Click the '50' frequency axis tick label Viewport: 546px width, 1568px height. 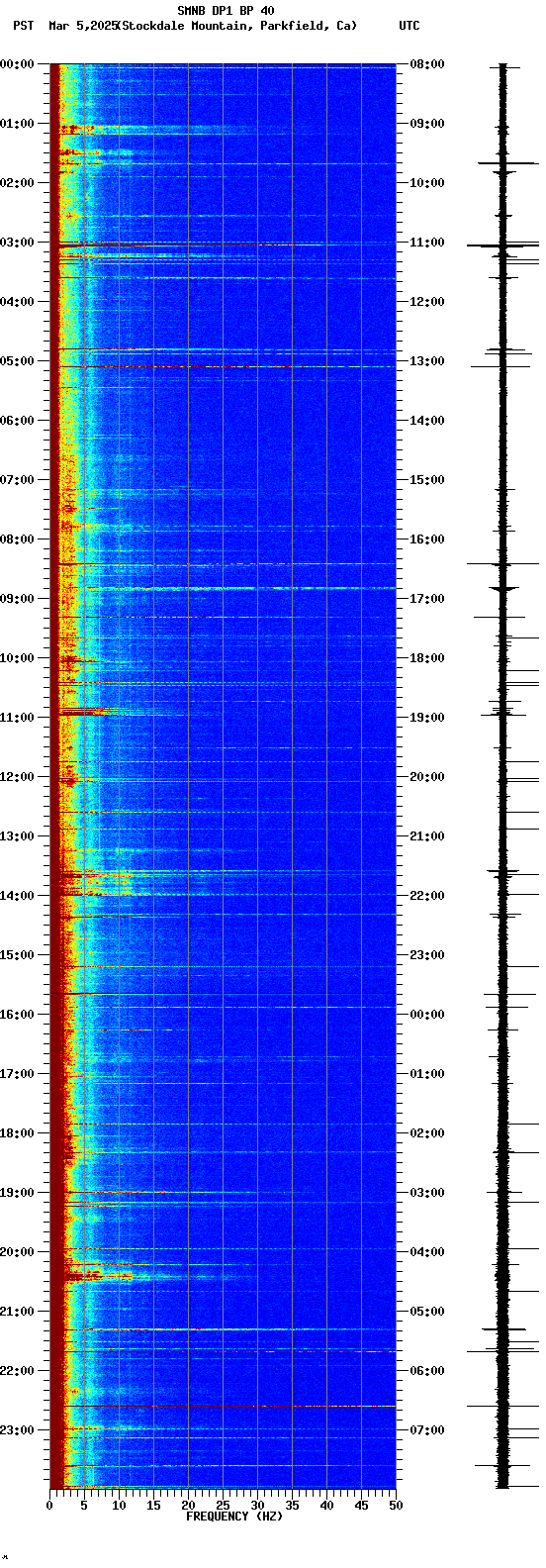(x=396, y=1506)
